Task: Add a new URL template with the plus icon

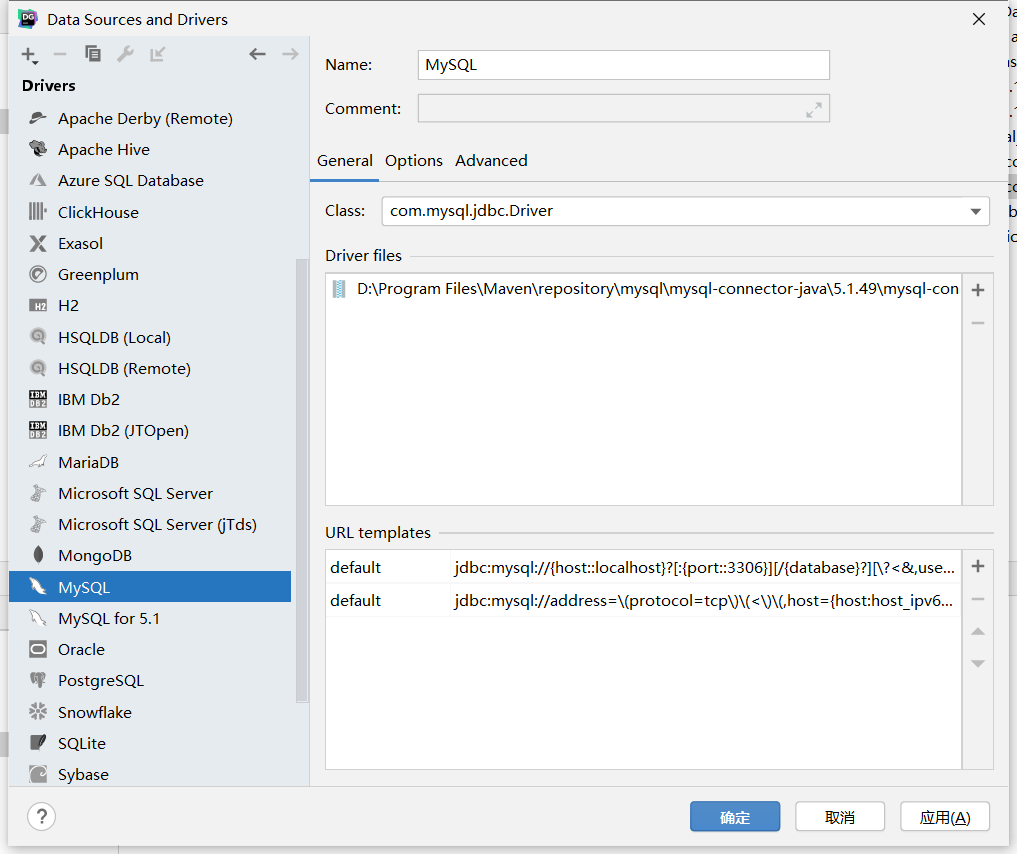Action: pyautogui.click(x=978, y=566)
